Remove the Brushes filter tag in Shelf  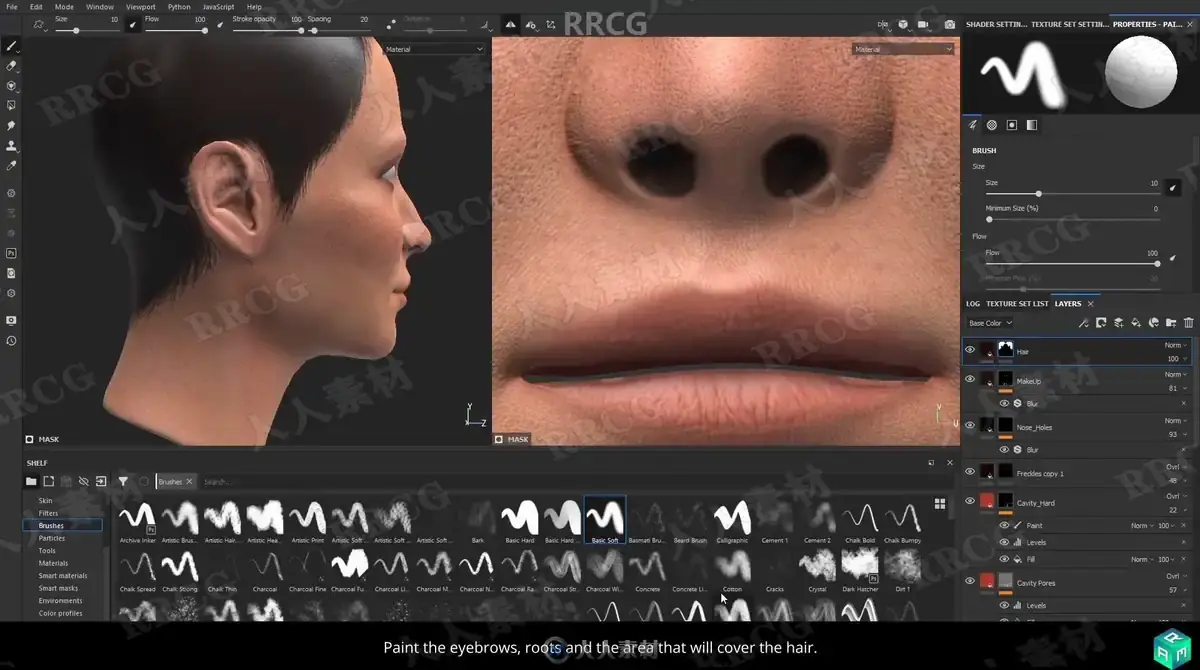[189, 481]
